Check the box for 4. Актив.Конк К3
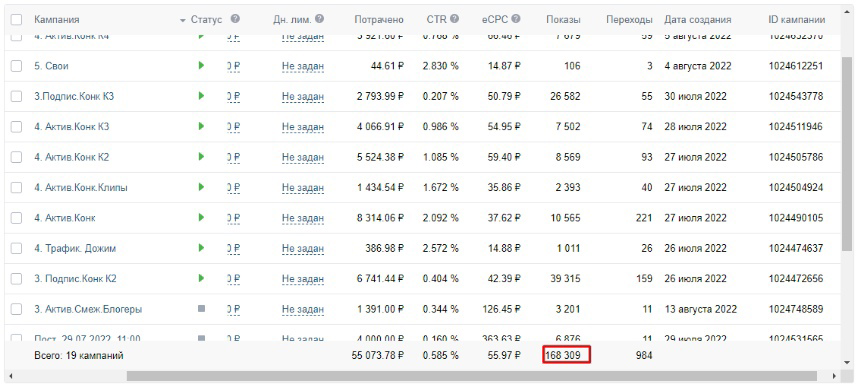Viewport: 858px width, 384px height. (x=16, y=126)
